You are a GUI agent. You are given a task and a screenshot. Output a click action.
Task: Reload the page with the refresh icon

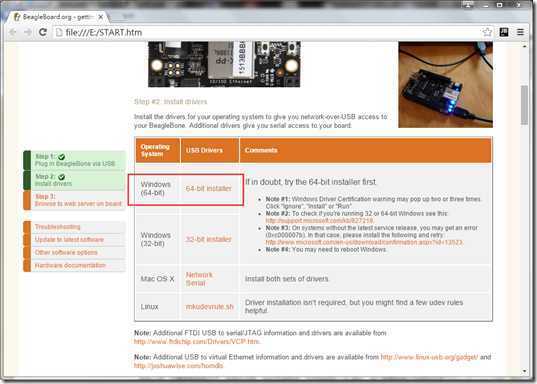click(43, 32)
